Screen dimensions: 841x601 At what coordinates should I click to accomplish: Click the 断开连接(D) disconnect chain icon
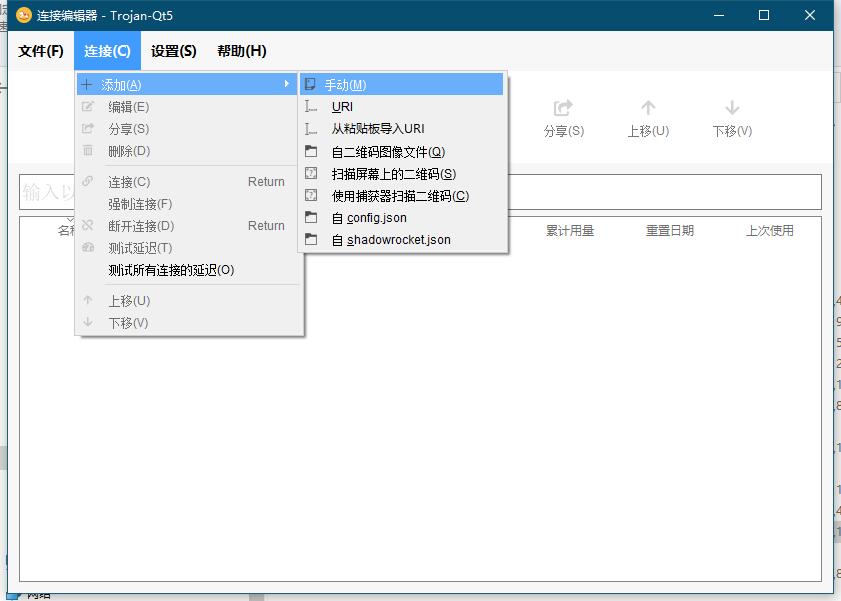[x=89, y=225]
